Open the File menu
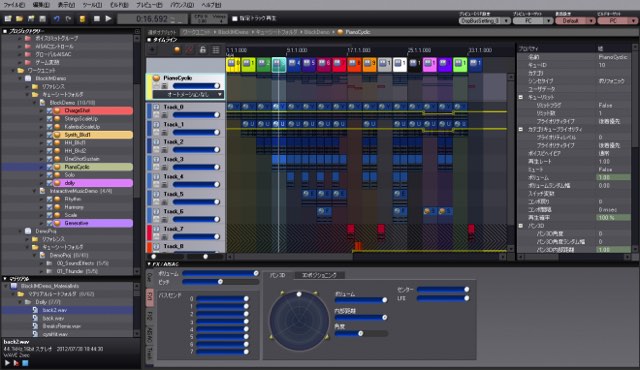 (13, 5)
